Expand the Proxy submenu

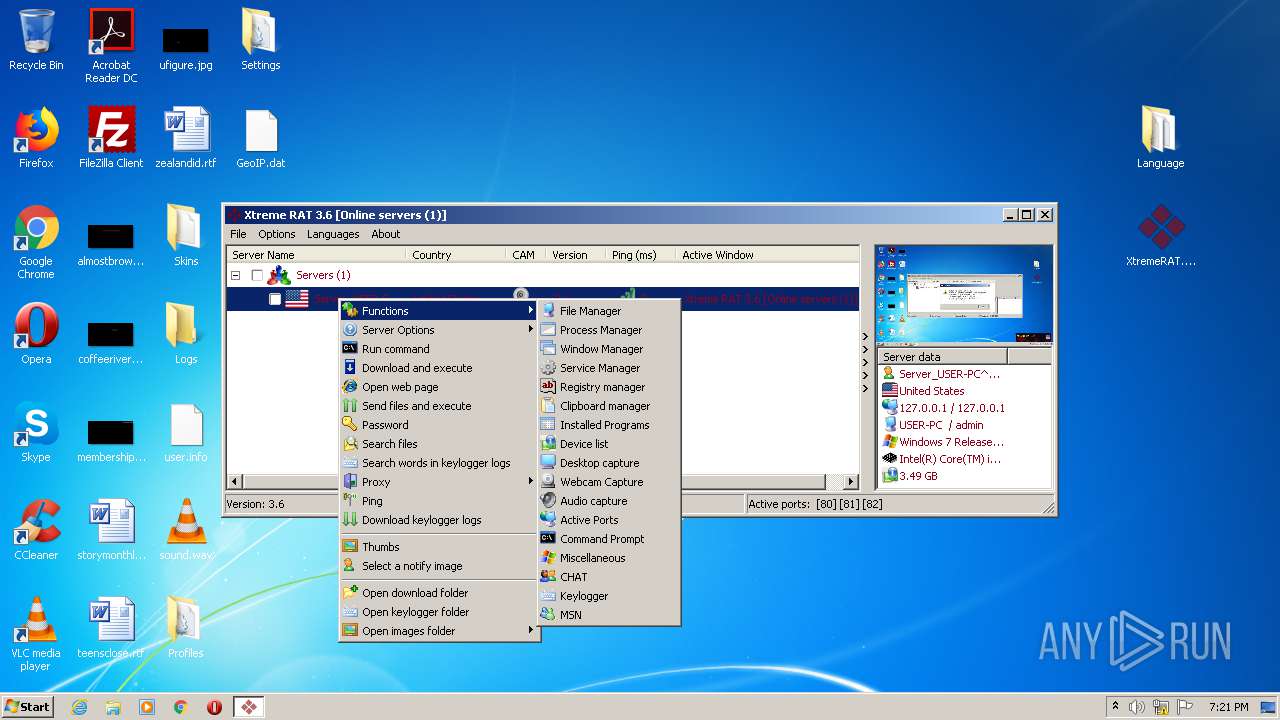click(x=531, y=482)
